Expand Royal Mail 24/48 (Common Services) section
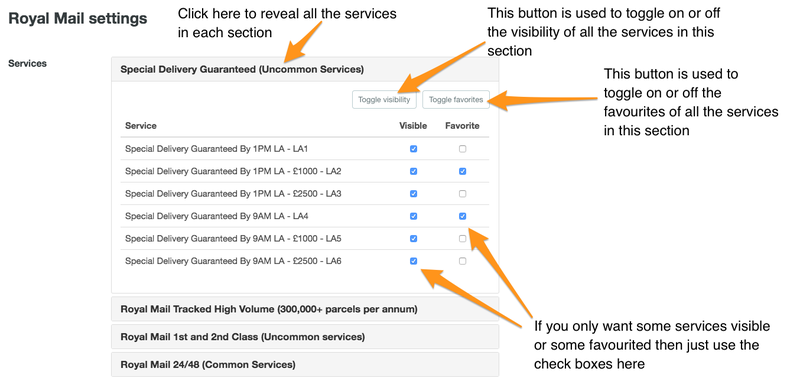800x378 pixels. point(305,365)
